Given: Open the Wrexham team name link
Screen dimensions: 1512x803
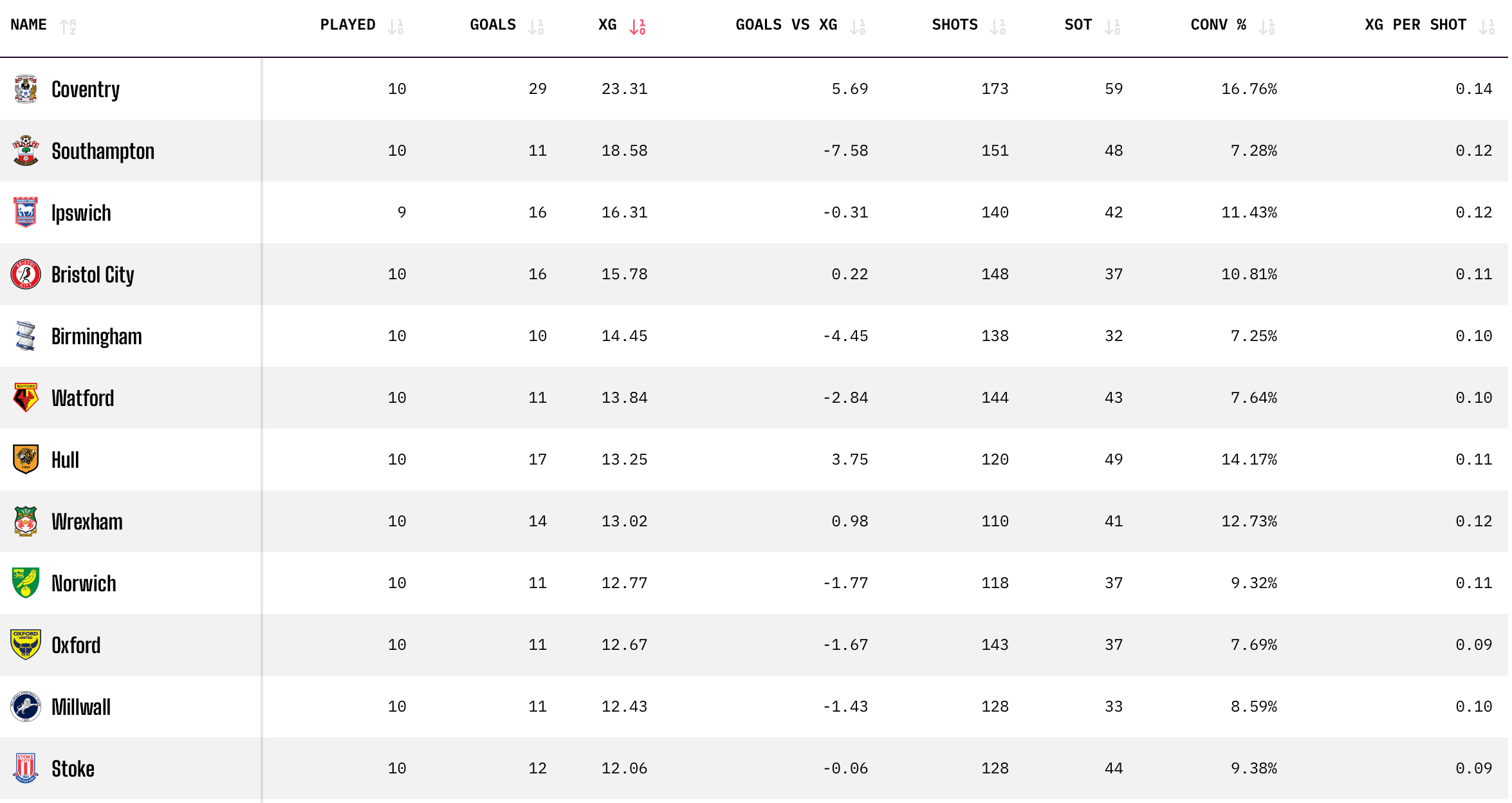Looking at the screenshot, I should point(87,521).
